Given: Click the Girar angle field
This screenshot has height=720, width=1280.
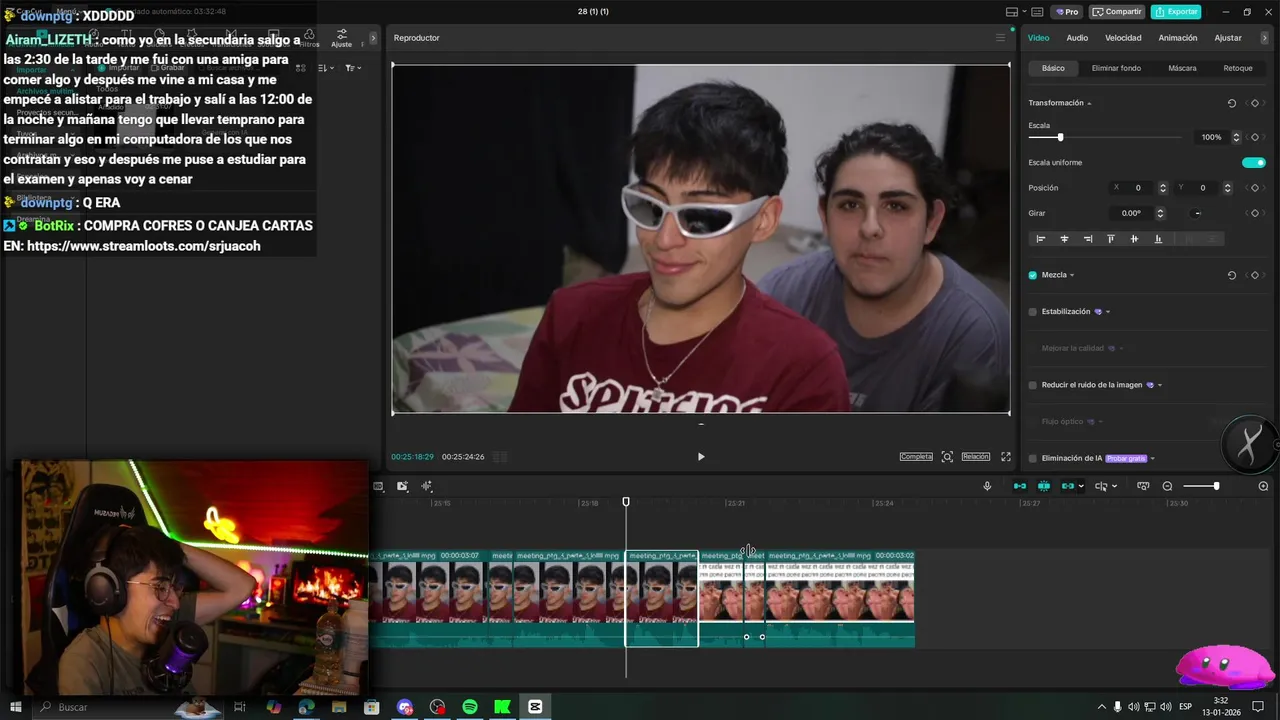Looking at the screenshot, I should [x=1132, y=213].
